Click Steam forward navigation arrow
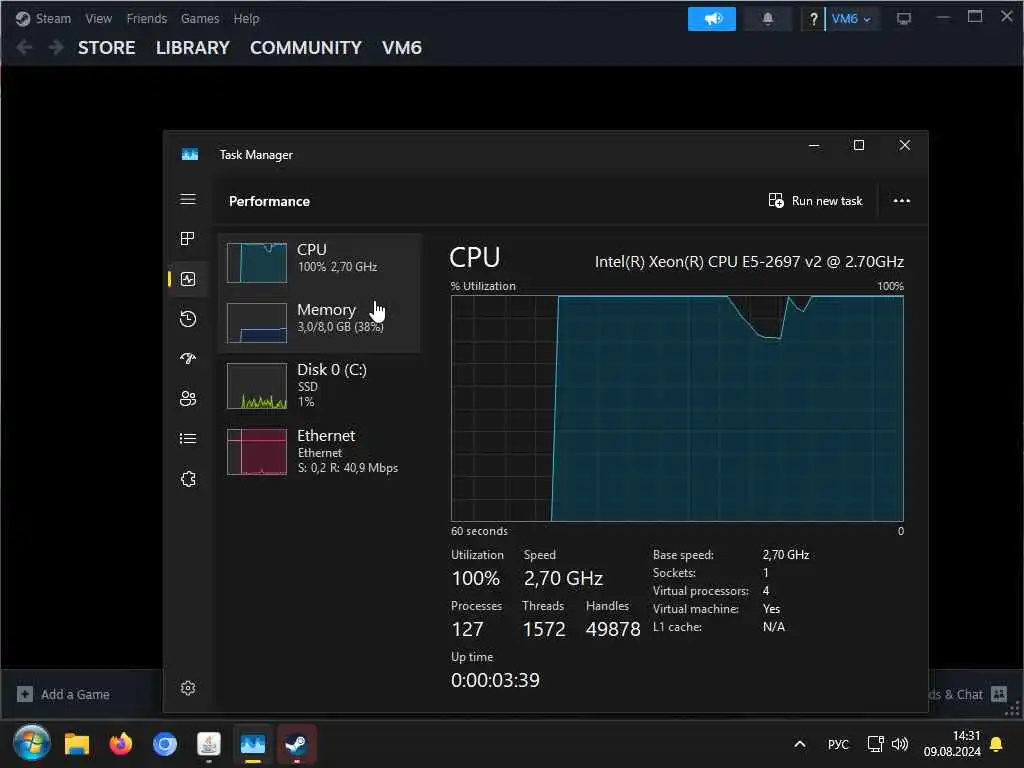 56,47
